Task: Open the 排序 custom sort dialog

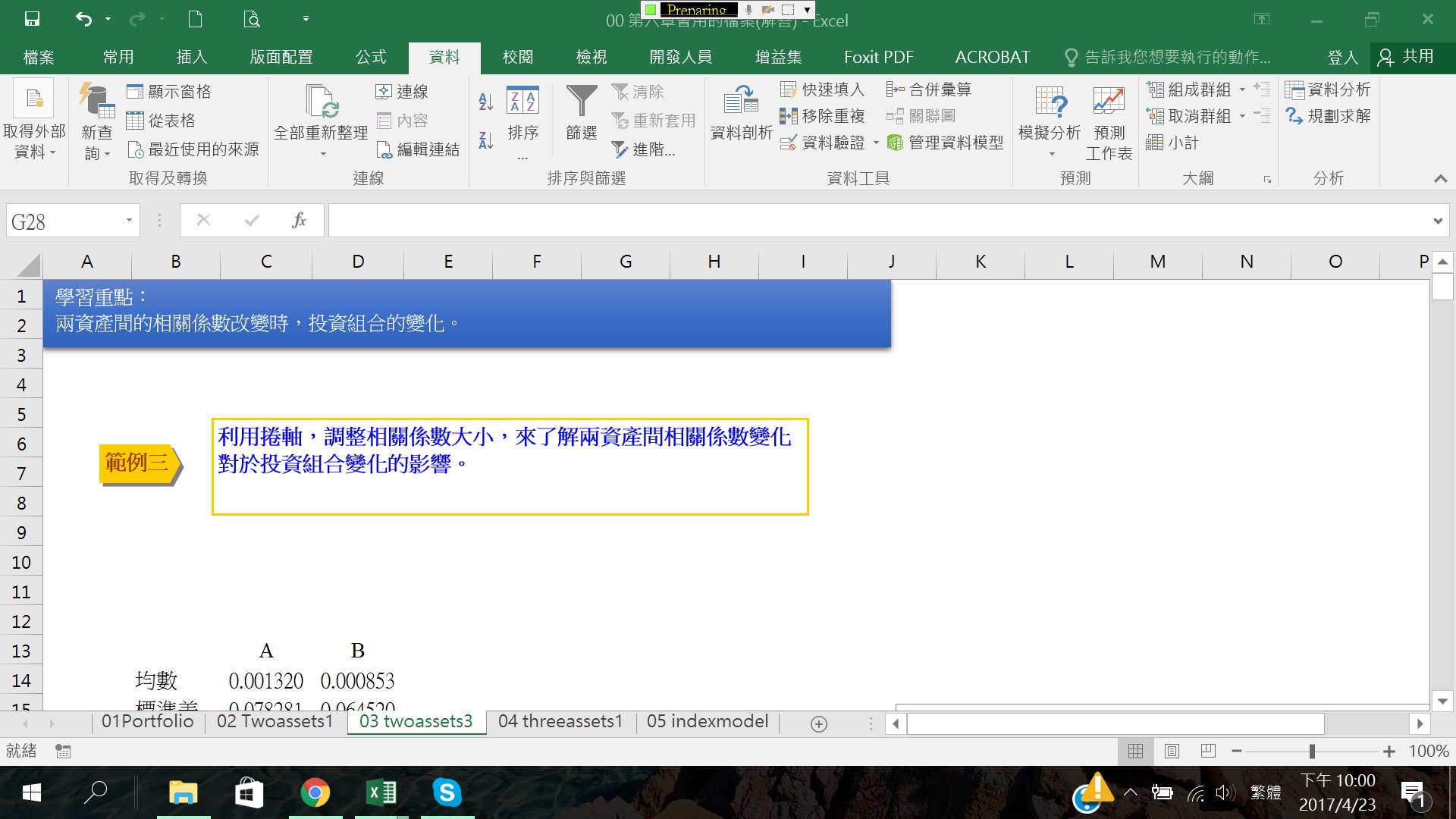Action: [x=522, y=121]
